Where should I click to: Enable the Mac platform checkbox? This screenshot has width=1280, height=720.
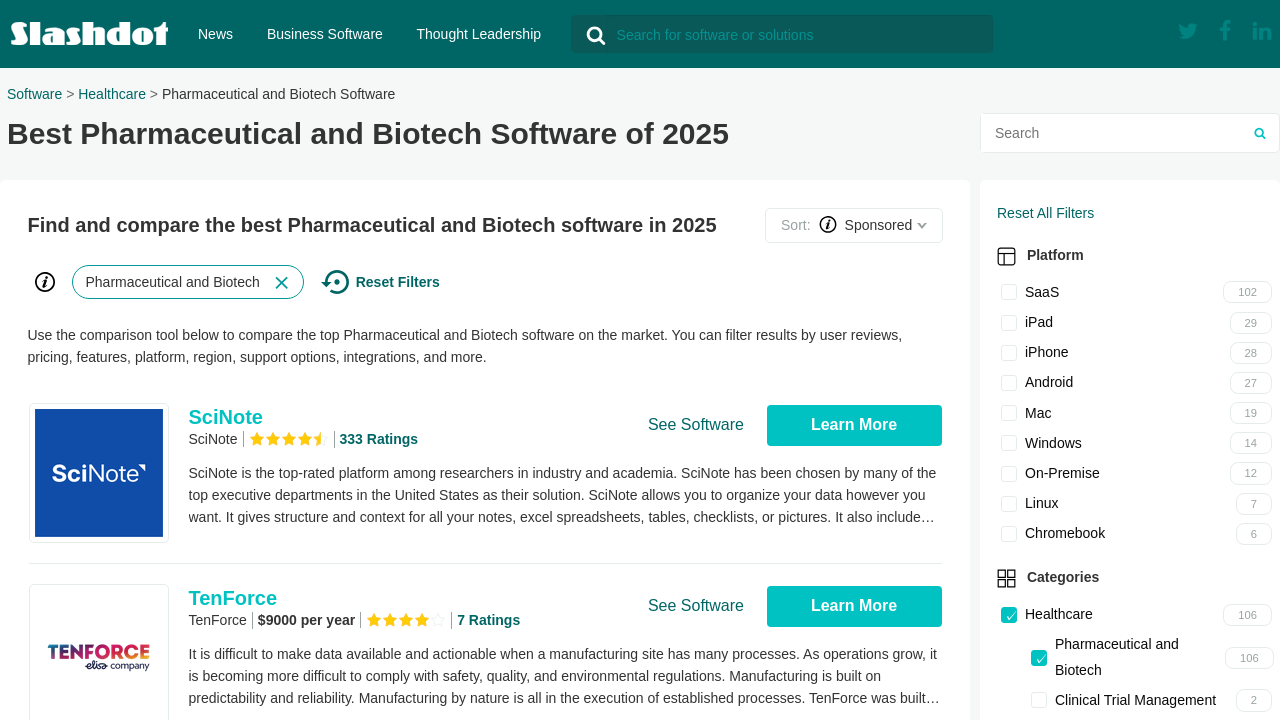point(1009,413)
